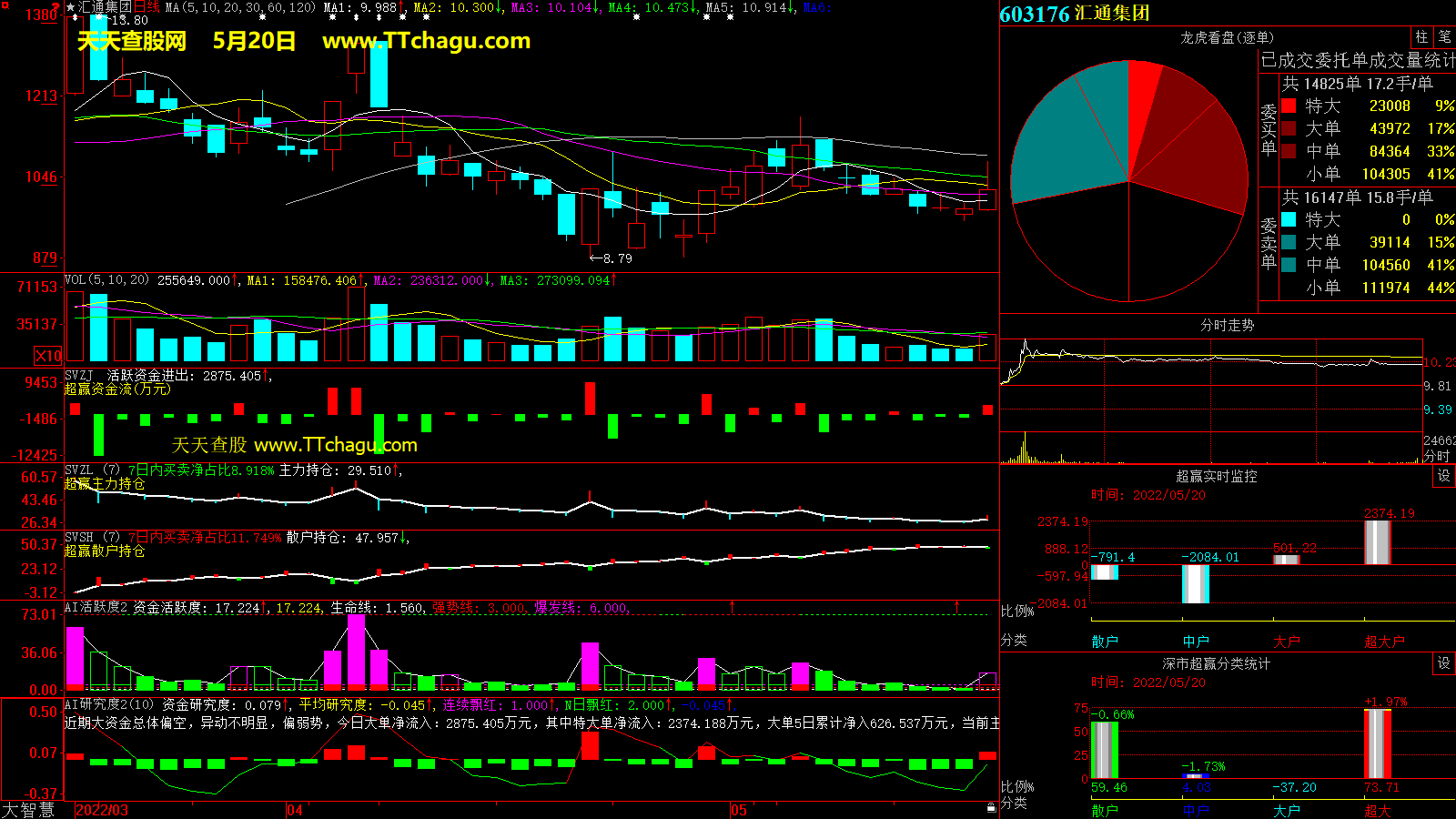Select the 603176 汇通集团 stock title
1456x819 pixels.
1074,14
